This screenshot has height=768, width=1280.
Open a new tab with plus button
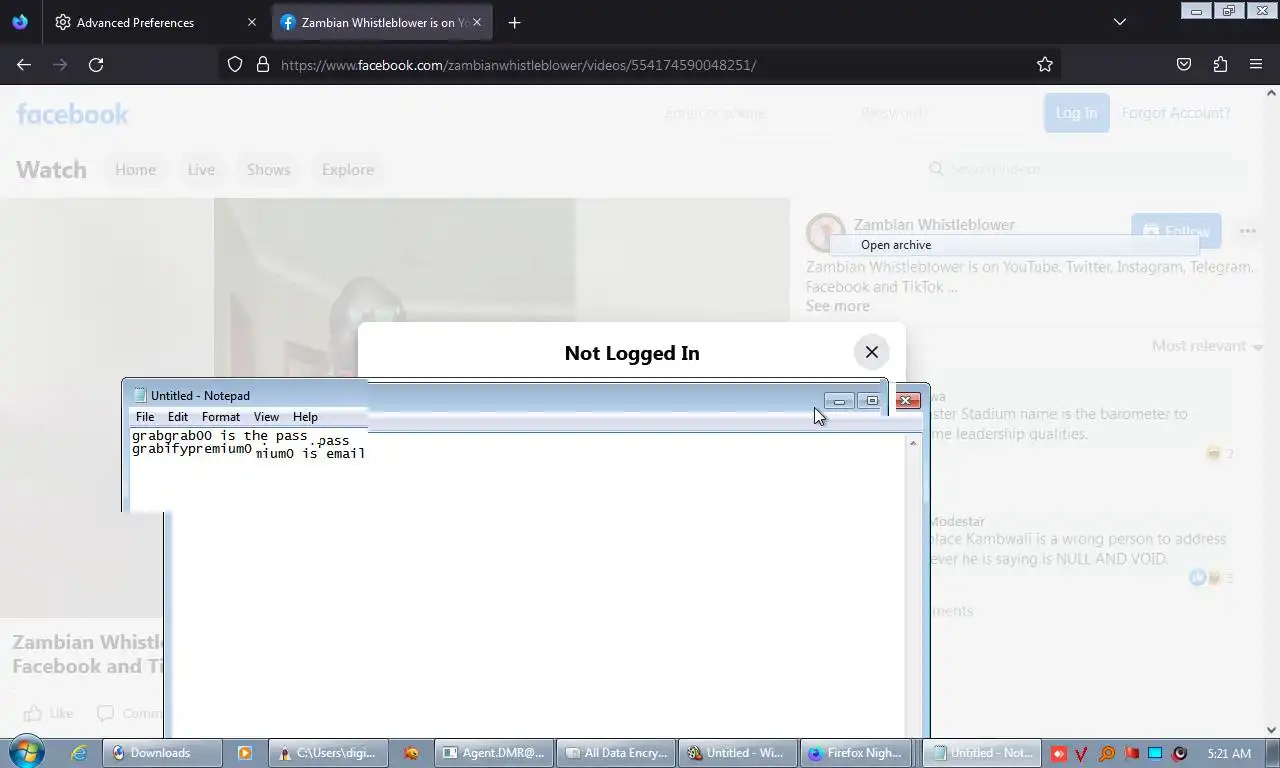pos(514,22)
